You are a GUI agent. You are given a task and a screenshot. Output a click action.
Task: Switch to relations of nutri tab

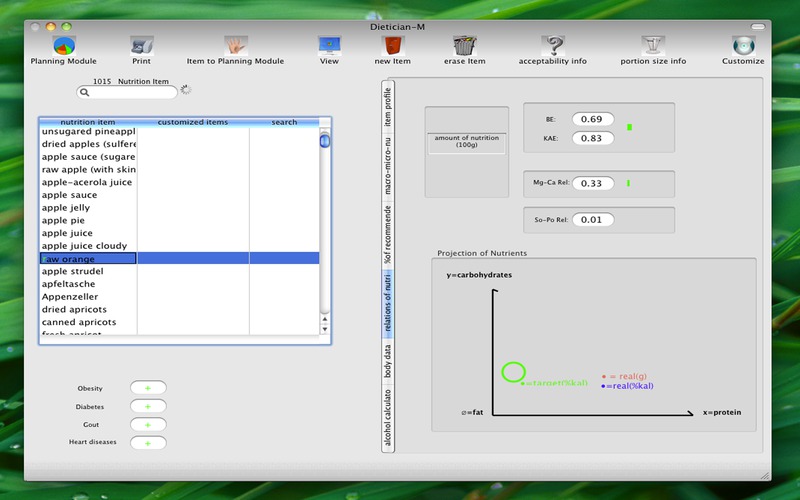point(388,303)
